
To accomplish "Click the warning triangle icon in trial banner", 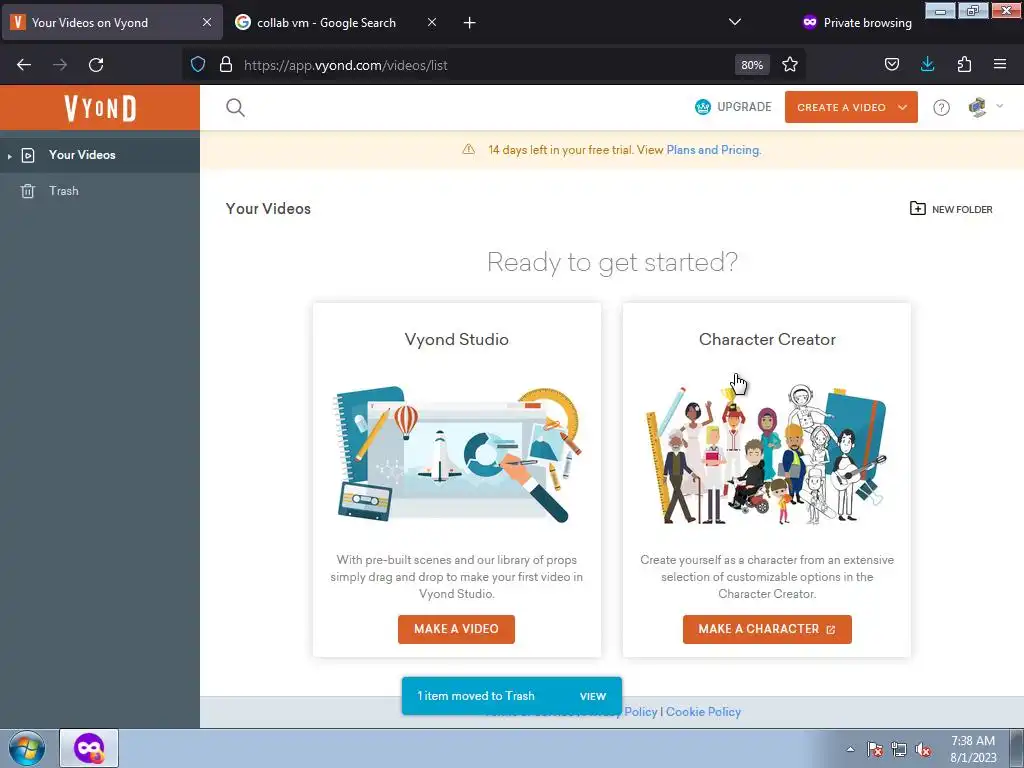I will [x=468, y=150].
